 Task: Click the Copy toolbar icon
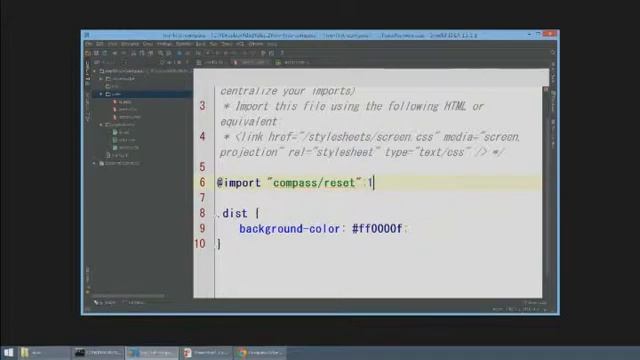142,53
